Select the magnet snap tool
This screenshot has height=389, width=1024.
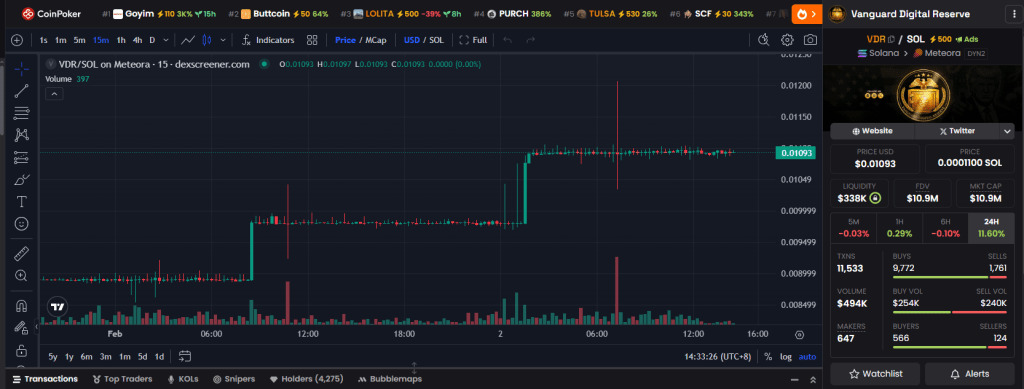point(22,305)
